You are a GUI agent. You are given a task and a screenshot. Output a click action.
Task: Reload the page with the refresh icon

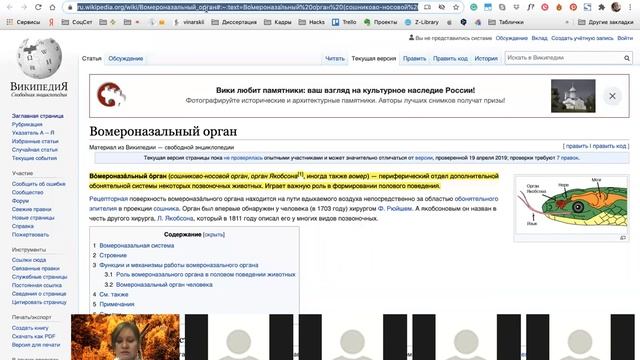[x=38, y=7]
